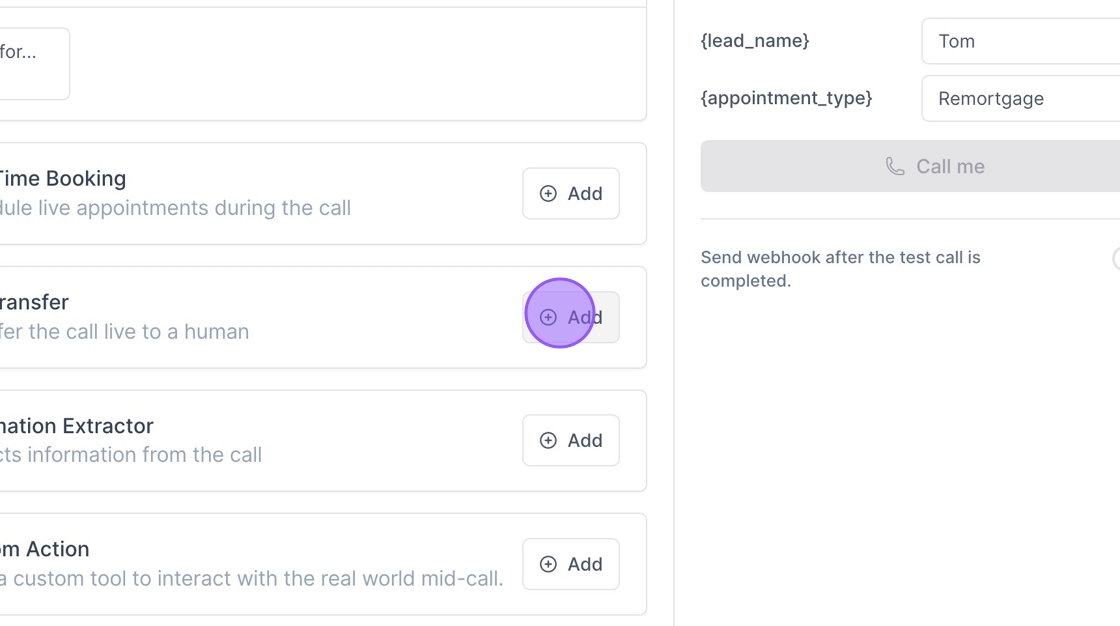Viewport: 1120px width, 626px height.
Task: Select the Transfer action heading
Action: 34,302
